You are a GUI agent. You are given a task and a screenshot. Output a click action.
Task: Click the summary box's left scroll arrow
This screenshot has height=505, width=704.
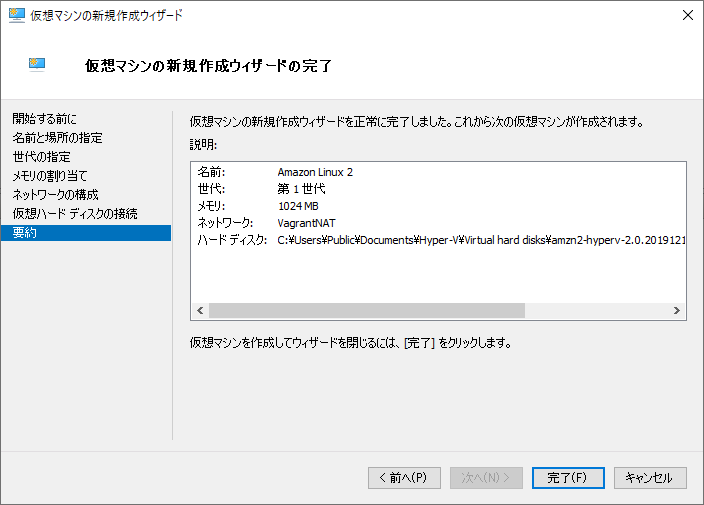[200, 311]
